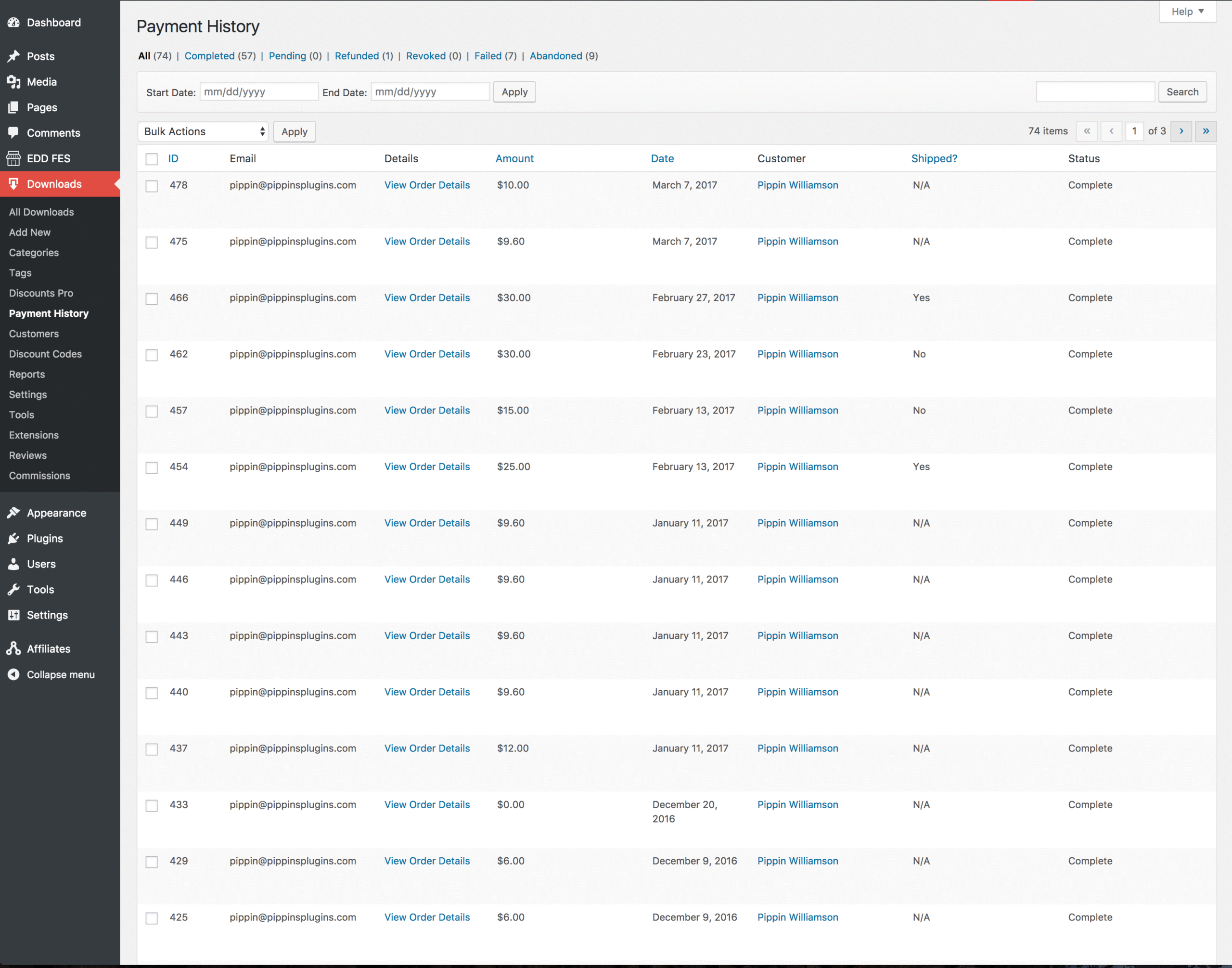1232x968 pixels.
Task: Go to next page arrow
Action: (x=1181, y=131)
